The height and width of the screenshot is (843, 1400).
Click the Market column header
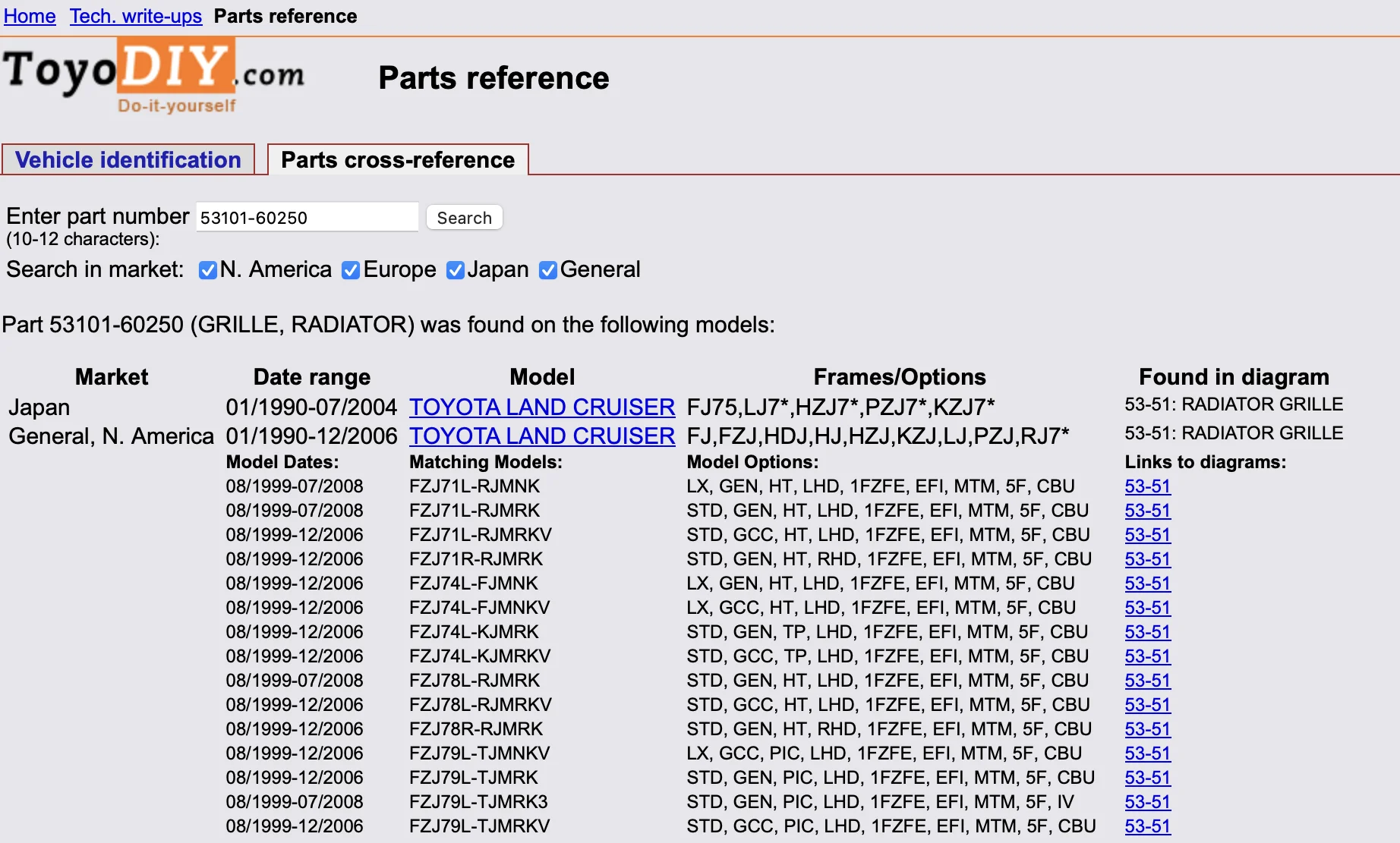pyautogui.click(x=112, y=377)
